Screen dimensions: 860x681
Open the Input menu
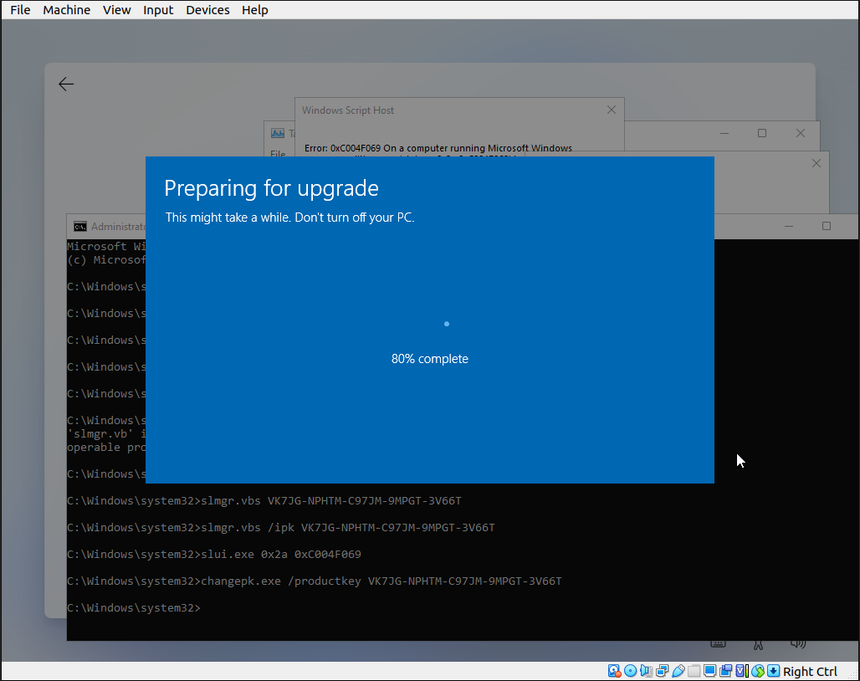point(158,10)
